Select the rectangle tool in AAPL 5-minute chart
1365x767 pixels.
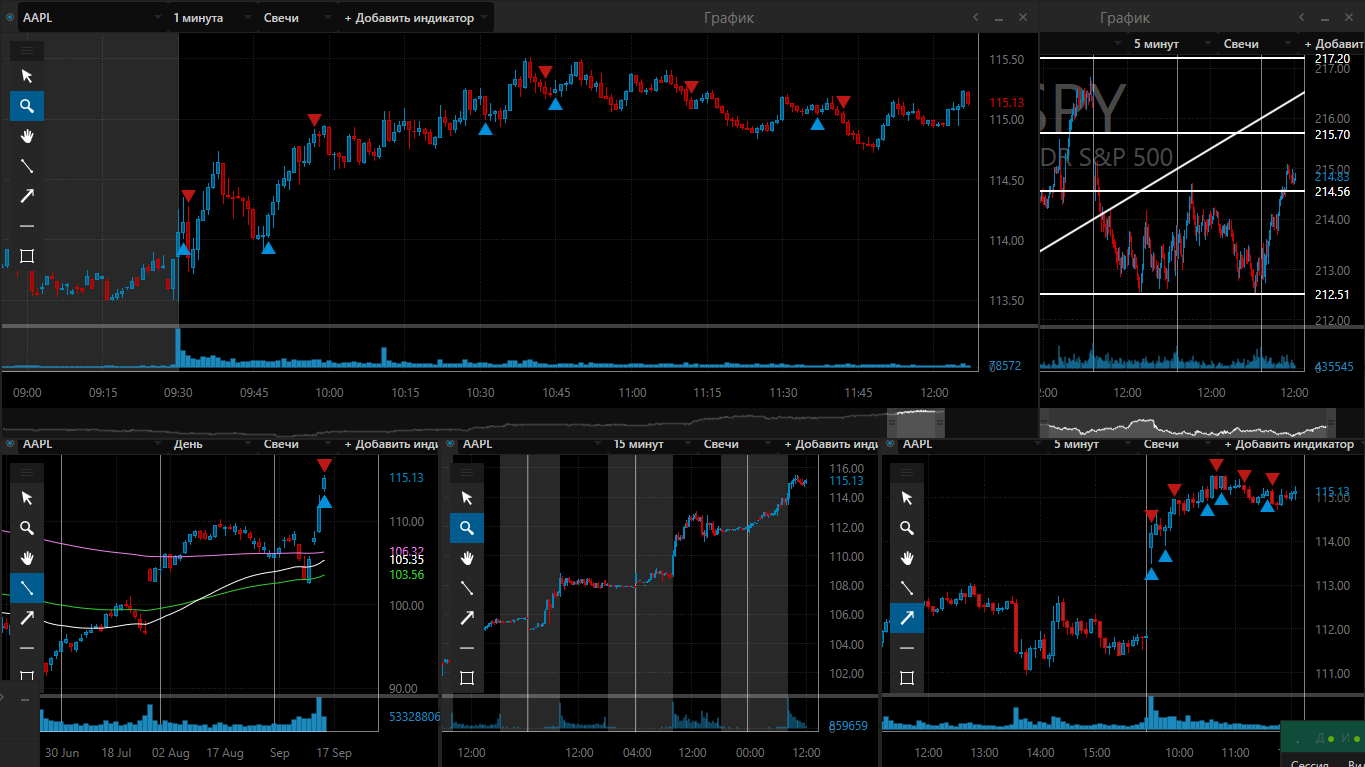click(907, 678)
